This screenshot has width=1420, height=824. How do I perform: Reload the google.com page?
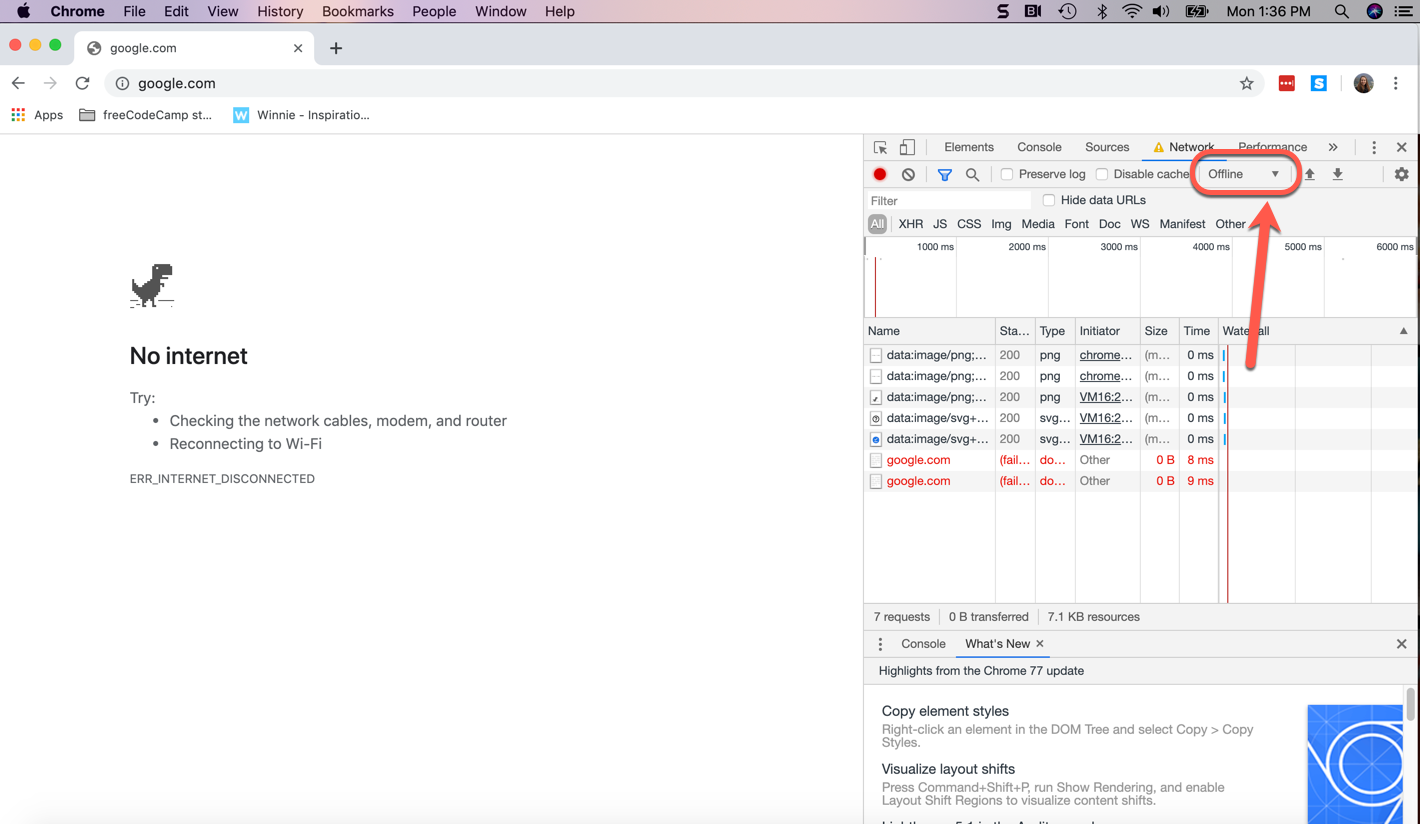coord(82,83)
